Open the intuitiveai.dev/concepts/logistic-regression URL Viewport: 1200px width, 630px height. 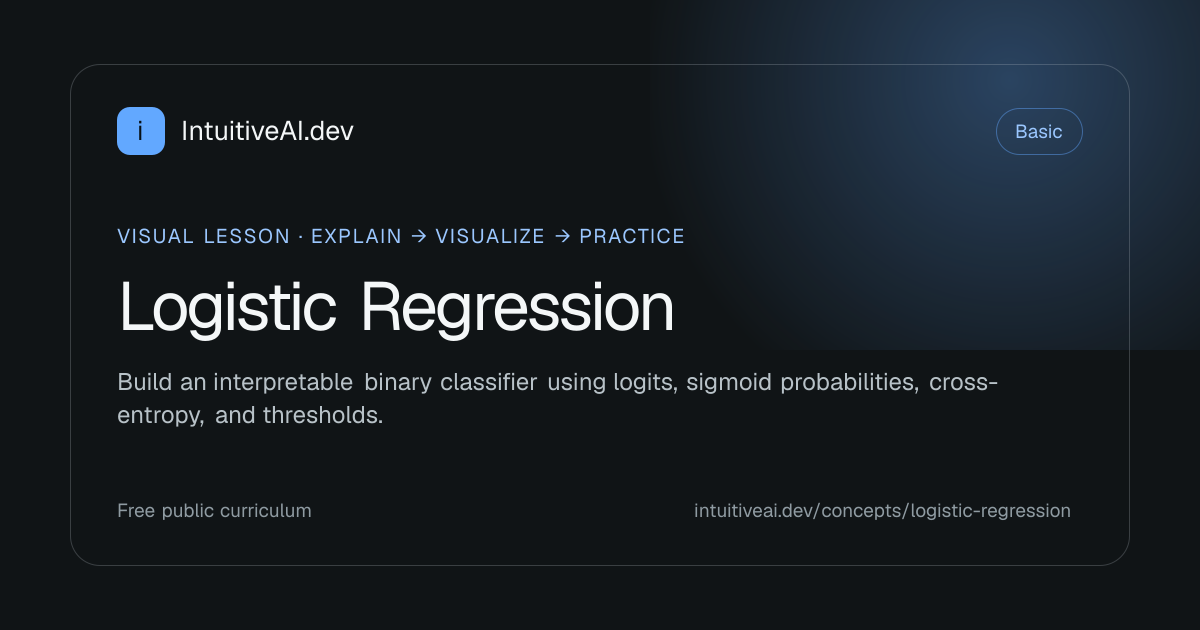tap(882, 511)
